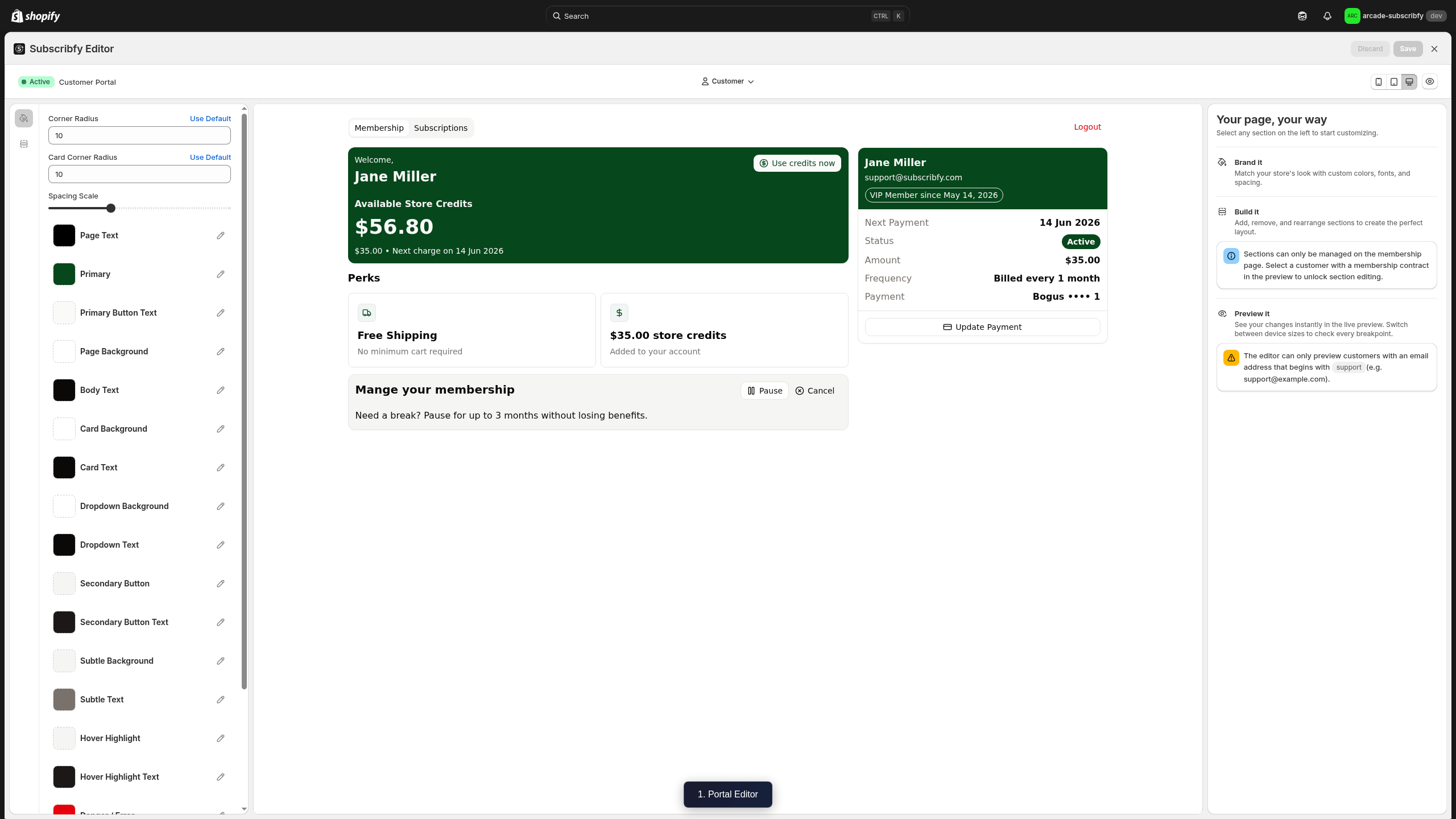The image size is (1456, 819).
Task: Click Pause membership button
Action: point(764,391)
